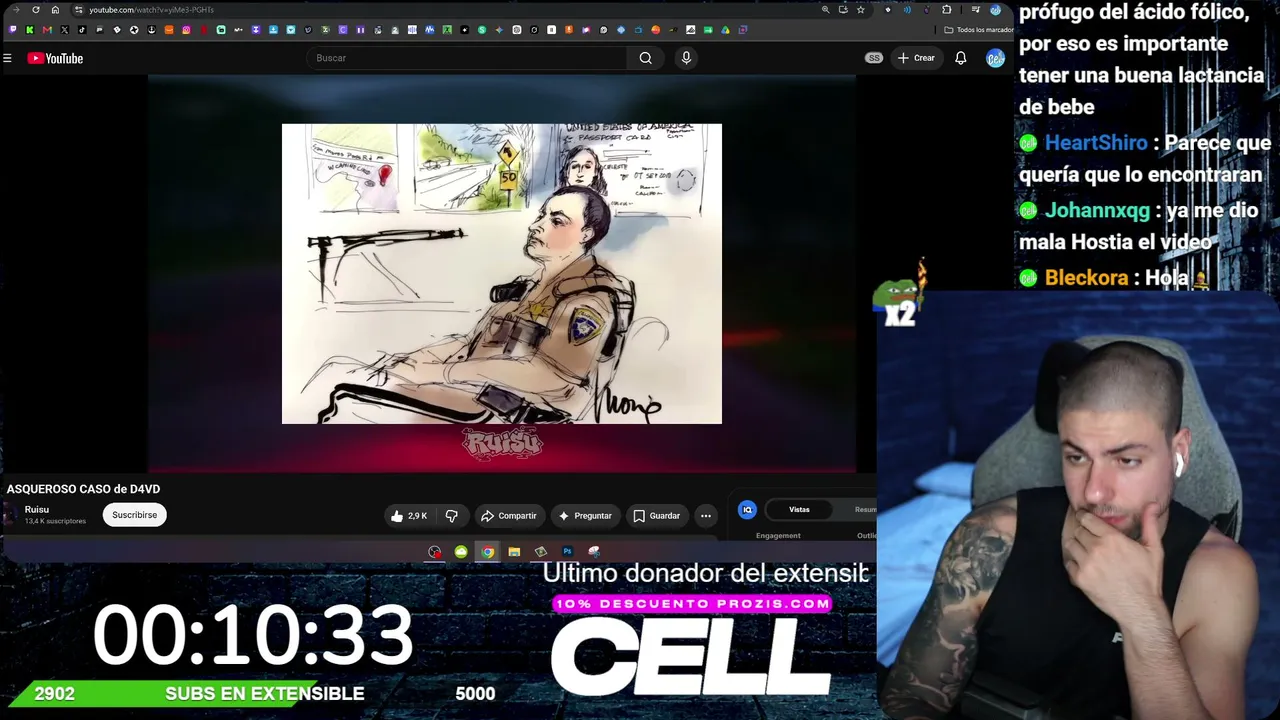Select the Engagement tab label
The image size is (1280, 720).
(x=778, y=536)
